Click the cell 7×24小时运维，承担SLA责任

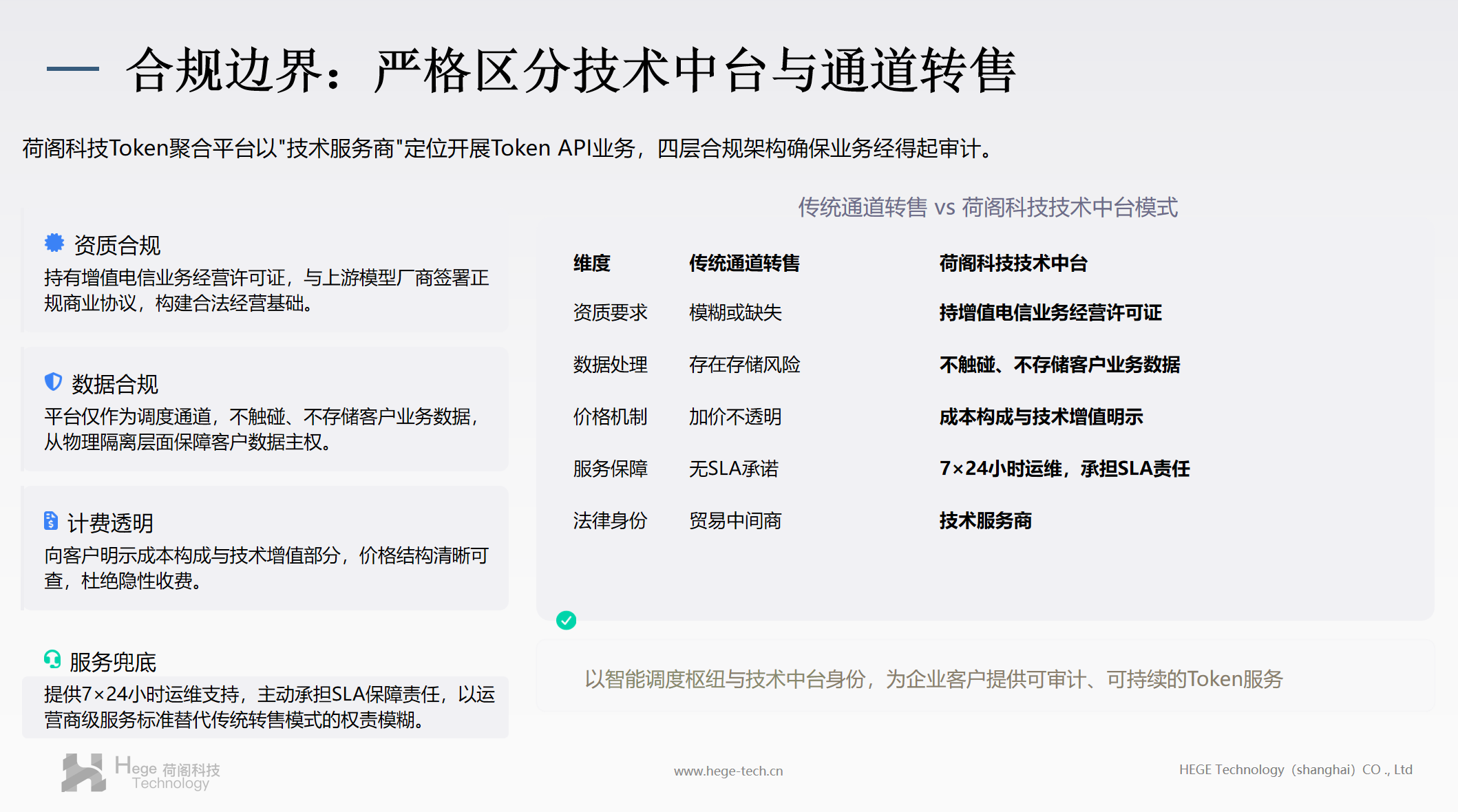(1065, 469)
